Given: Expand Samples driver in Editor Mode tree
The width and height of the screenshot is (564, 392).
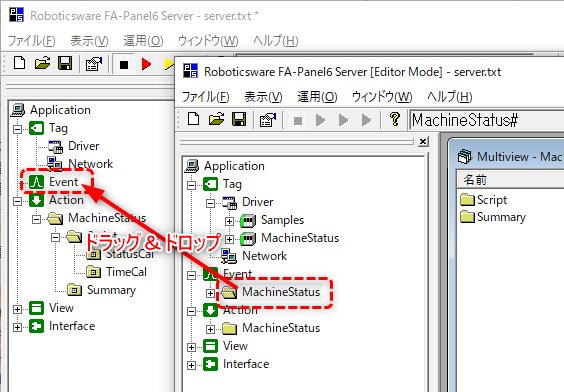Looking at the screenshot, I should pos(229,221).
